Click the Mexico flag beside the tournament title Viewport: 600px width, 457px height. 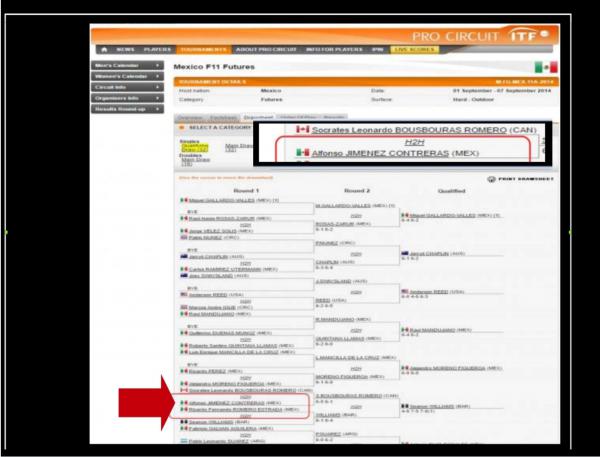point(545,66)
